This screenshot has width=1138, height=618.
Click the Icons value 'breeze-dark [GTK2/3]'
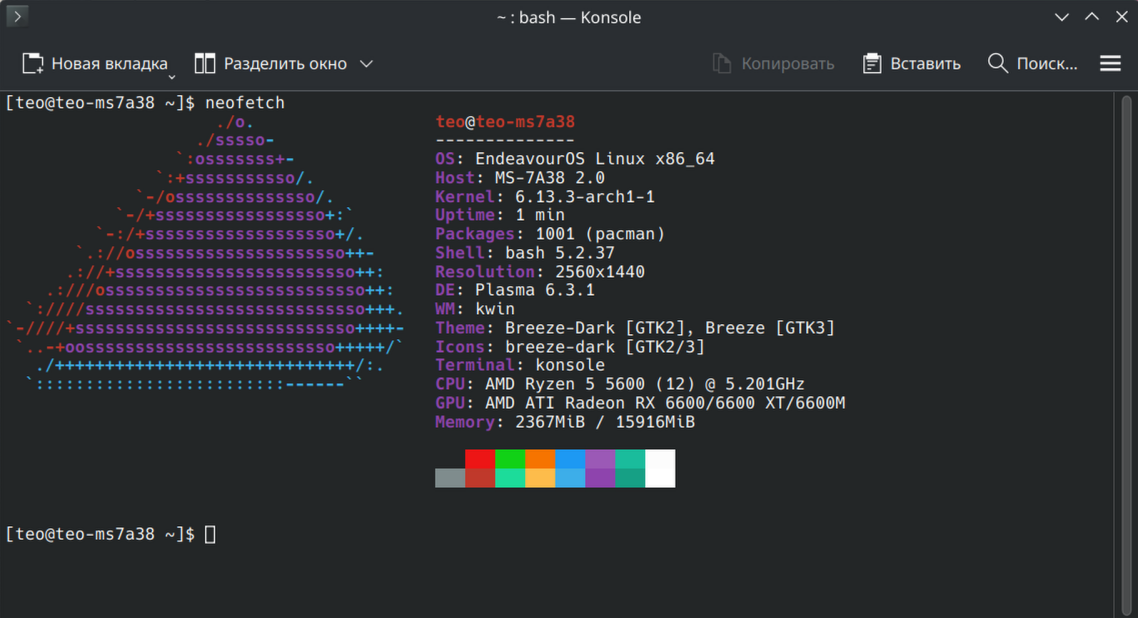pos(605,347)
